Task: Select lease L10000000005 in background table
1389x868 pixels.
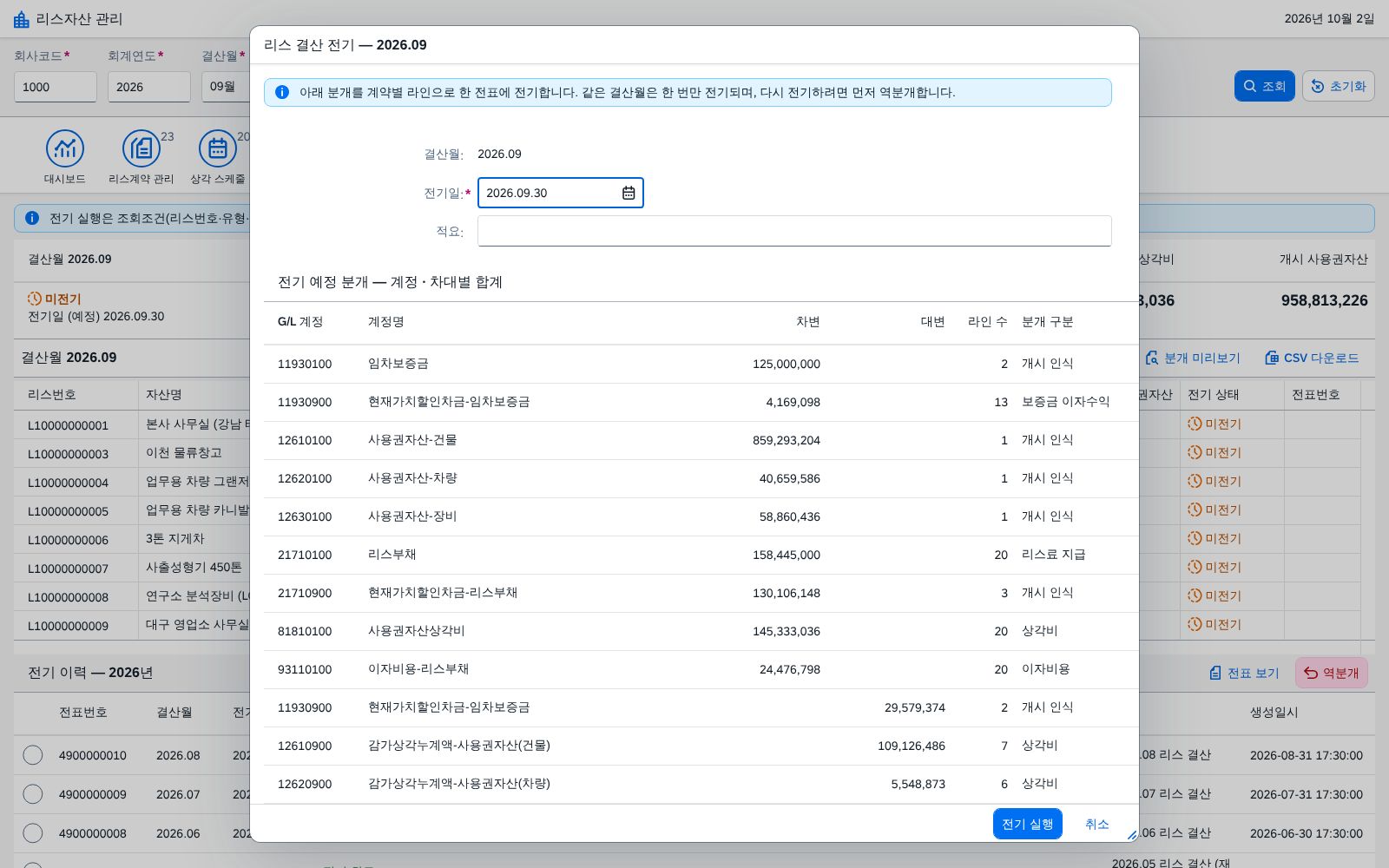Action: tap(69, 511)
